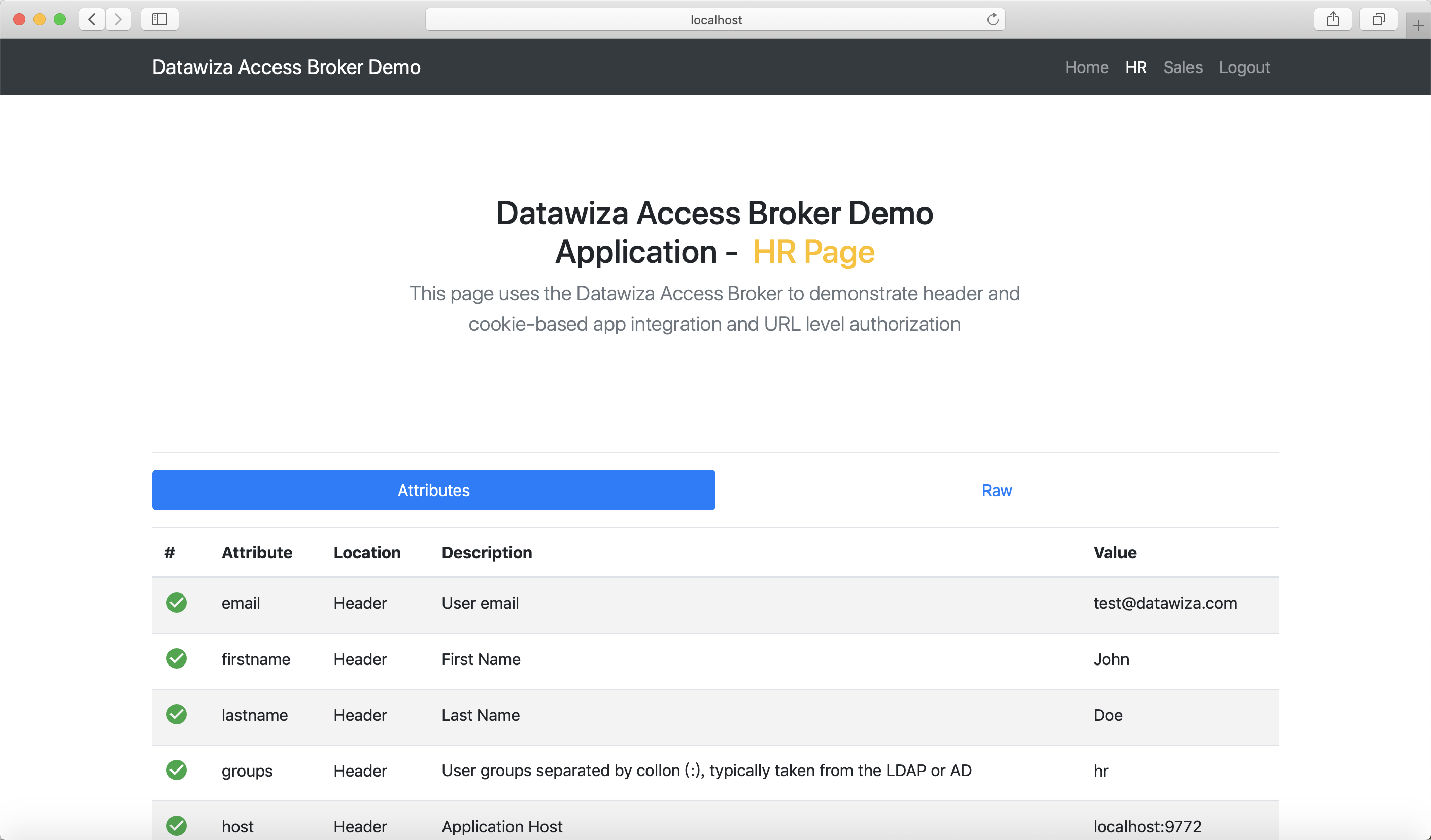Switch to the Raw tab

coord(997,490)
